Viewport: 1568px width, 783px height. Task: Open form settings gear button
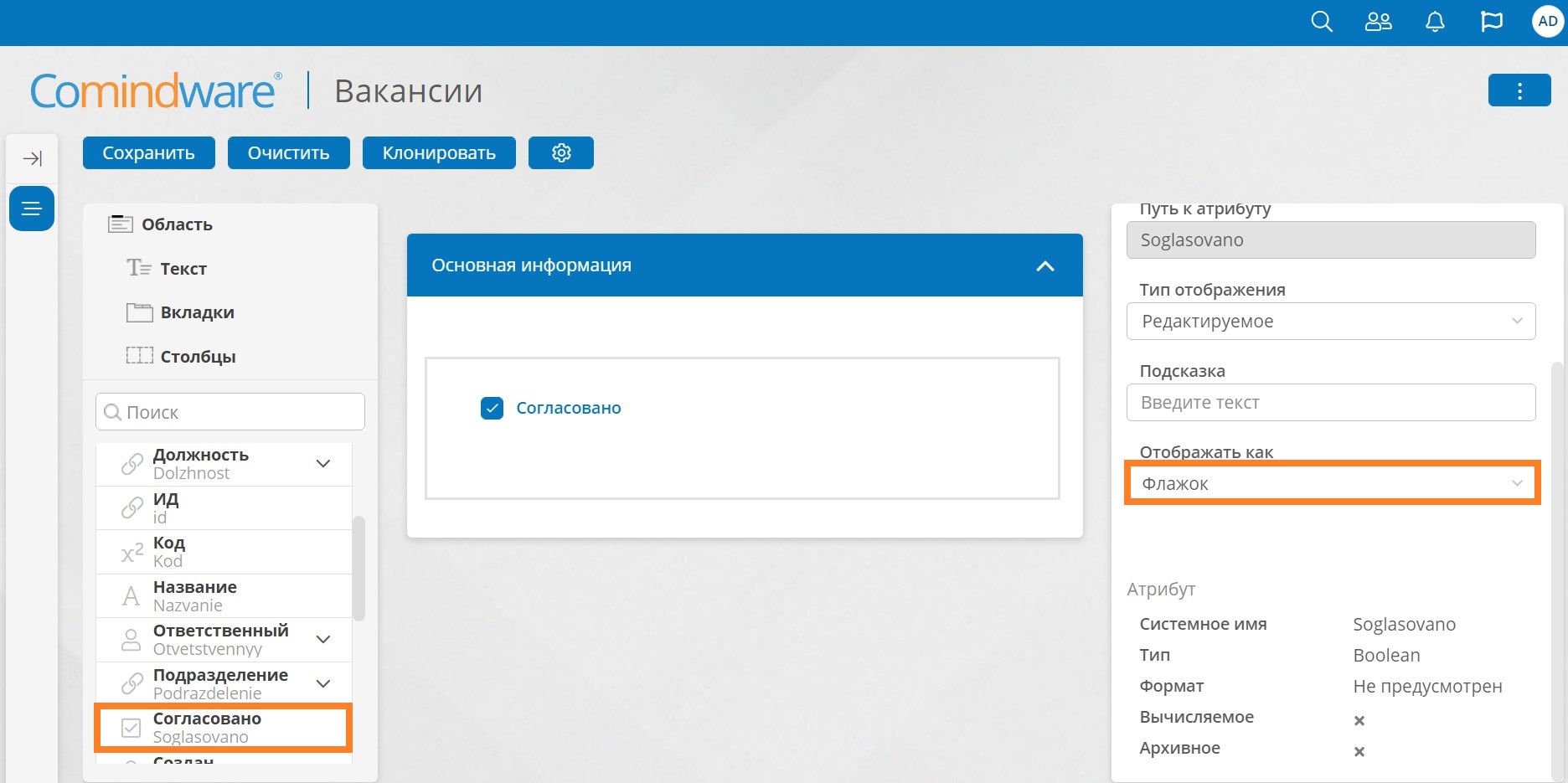pyautogui.click(x=561, y=152)
